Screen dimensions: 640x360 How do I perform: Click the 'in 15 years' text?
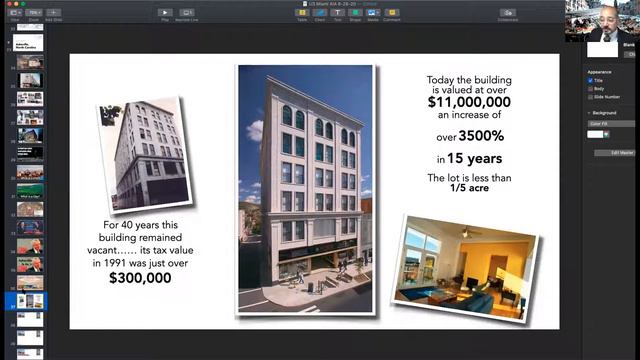pos(469,158)
